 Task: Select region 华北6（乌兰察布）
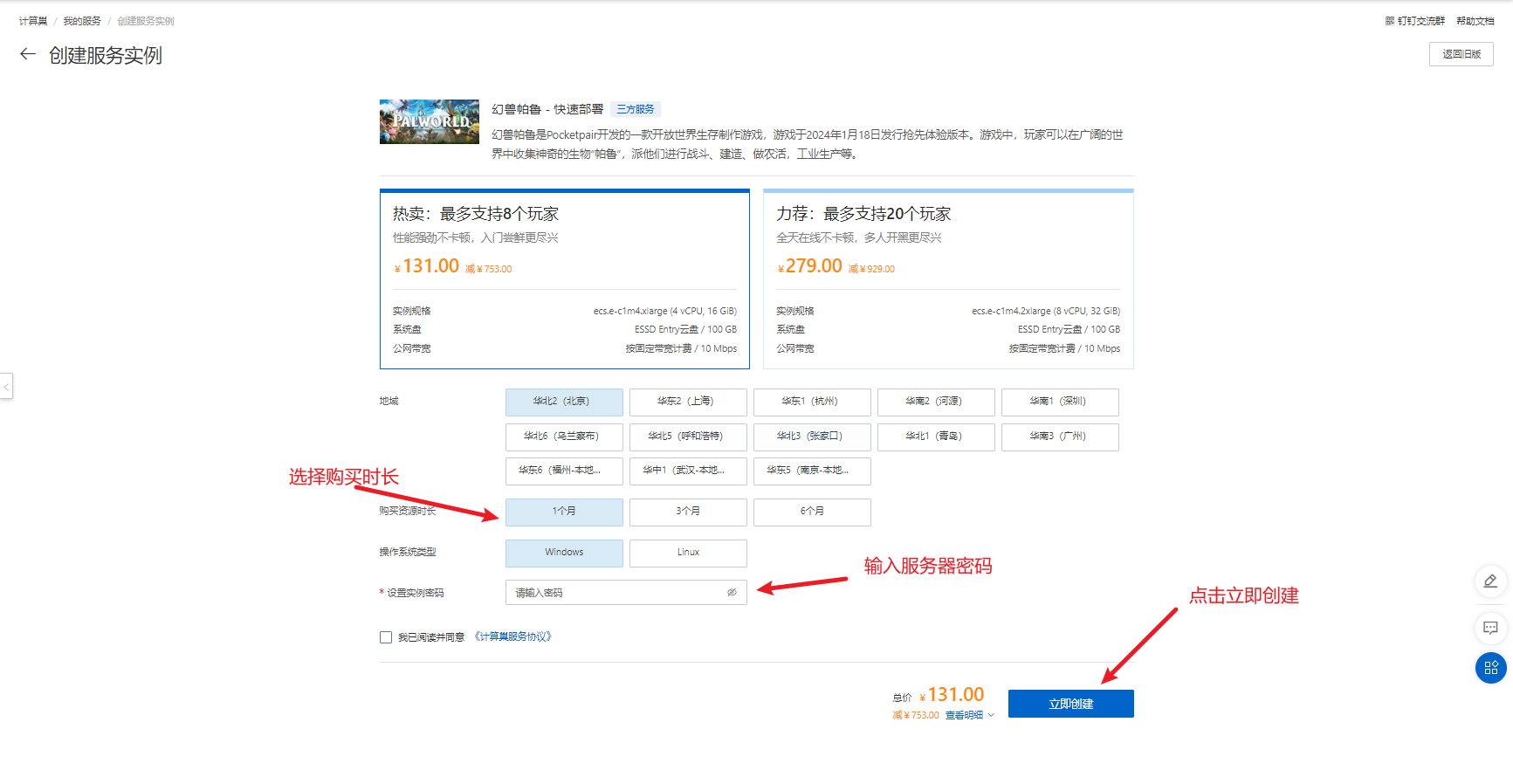(x=564, y=437)
